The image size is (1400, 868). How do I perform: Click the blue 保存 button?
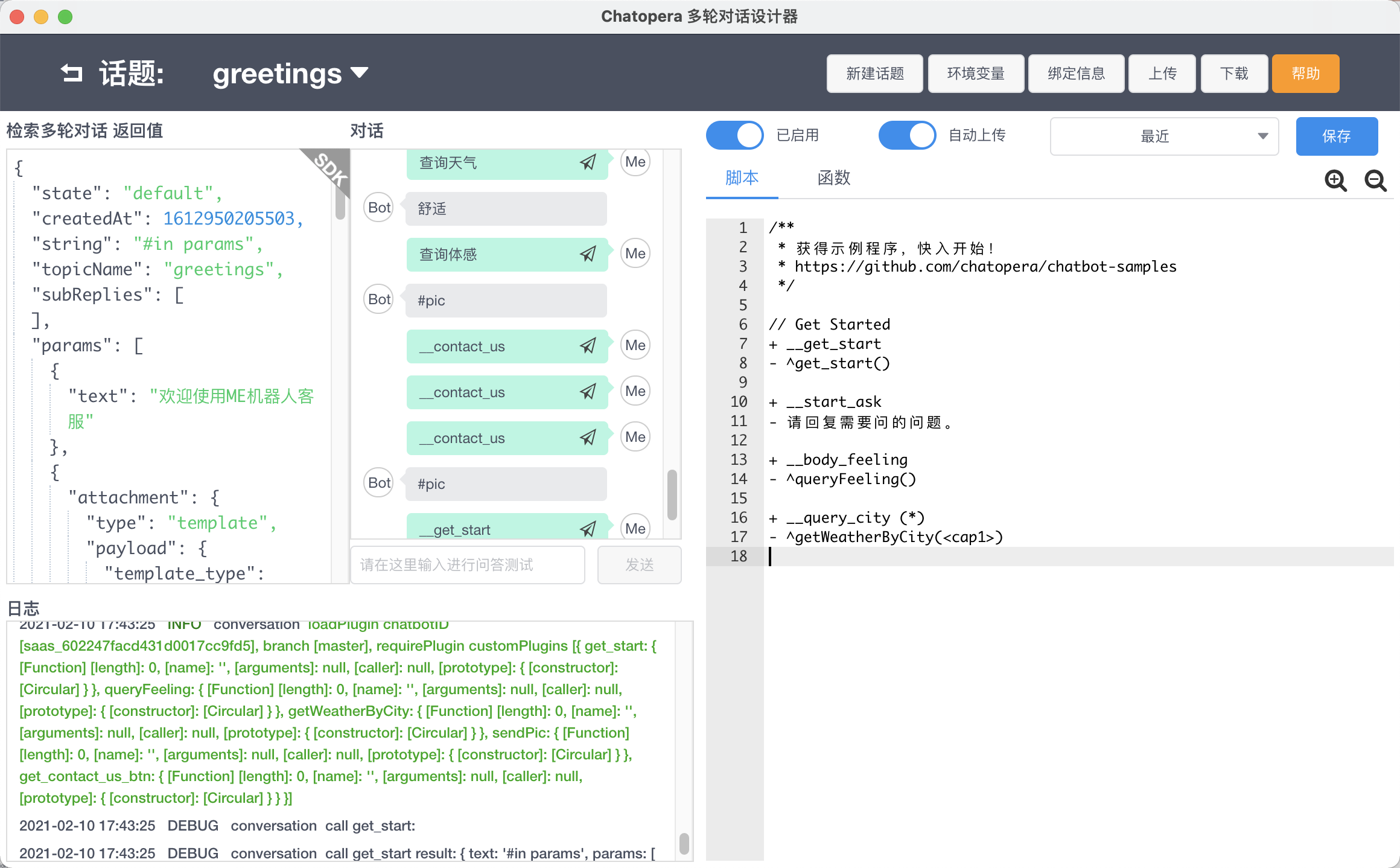click(1337, 136)
